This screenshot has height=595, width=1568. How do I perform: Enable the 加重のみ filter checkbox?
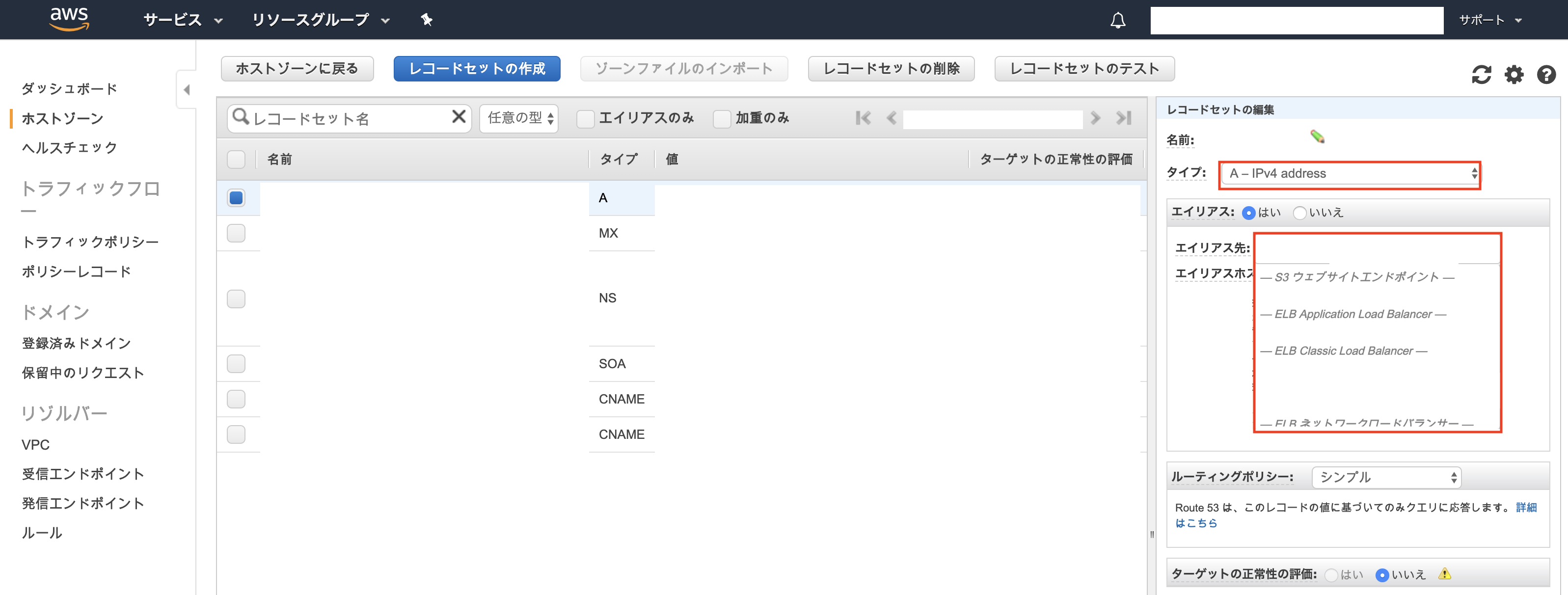[722, 118]
